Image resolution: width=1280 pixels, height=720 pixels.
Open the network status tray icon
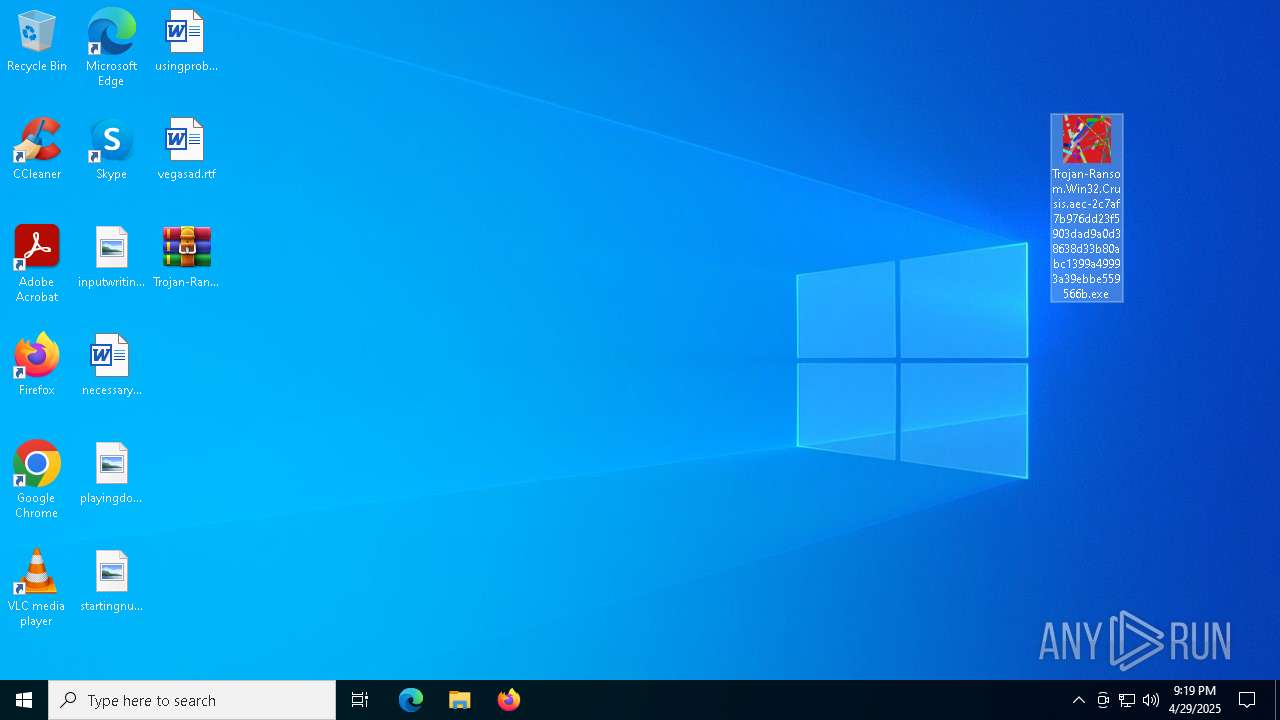point(1127,700)
